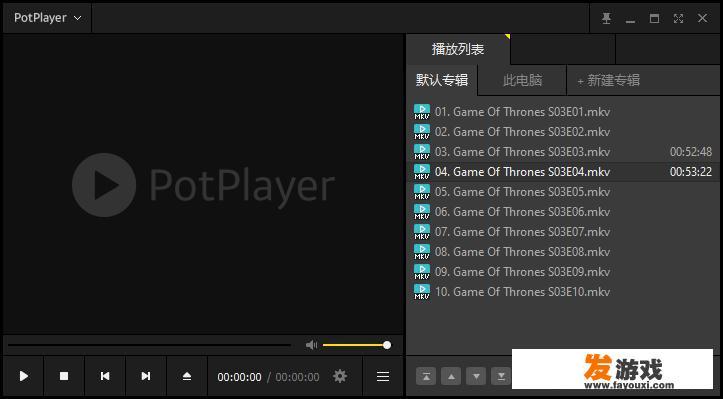Select 03. Game Of Thrones S03E03.mkv
The image size is (723, 399).
click(x=563, y=152)
